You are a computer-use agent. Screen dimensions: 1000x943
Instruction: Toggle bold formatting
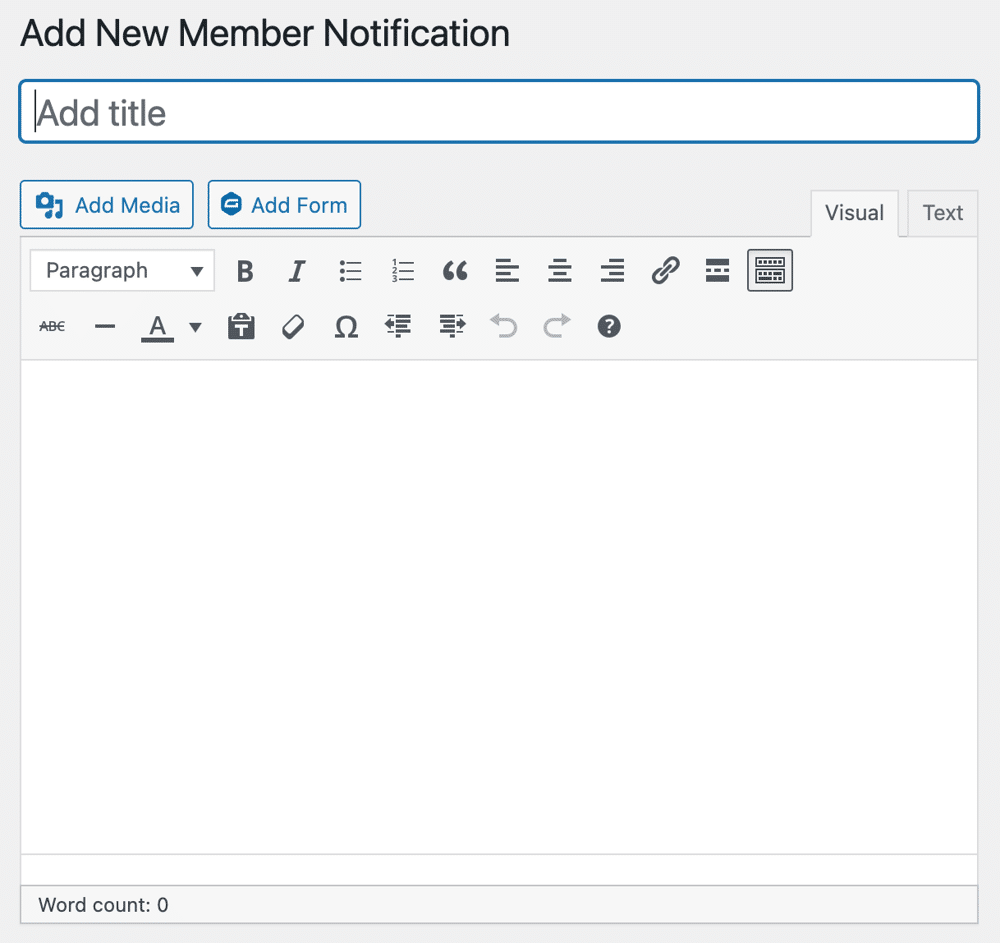(x=245, y=271)
